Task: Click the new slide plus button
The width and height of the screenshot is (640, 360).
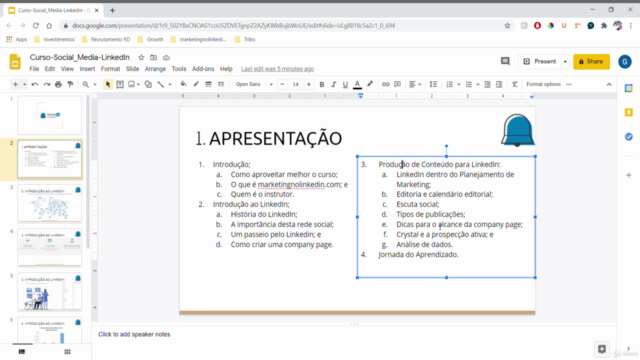Action: [x=15, y=84]
